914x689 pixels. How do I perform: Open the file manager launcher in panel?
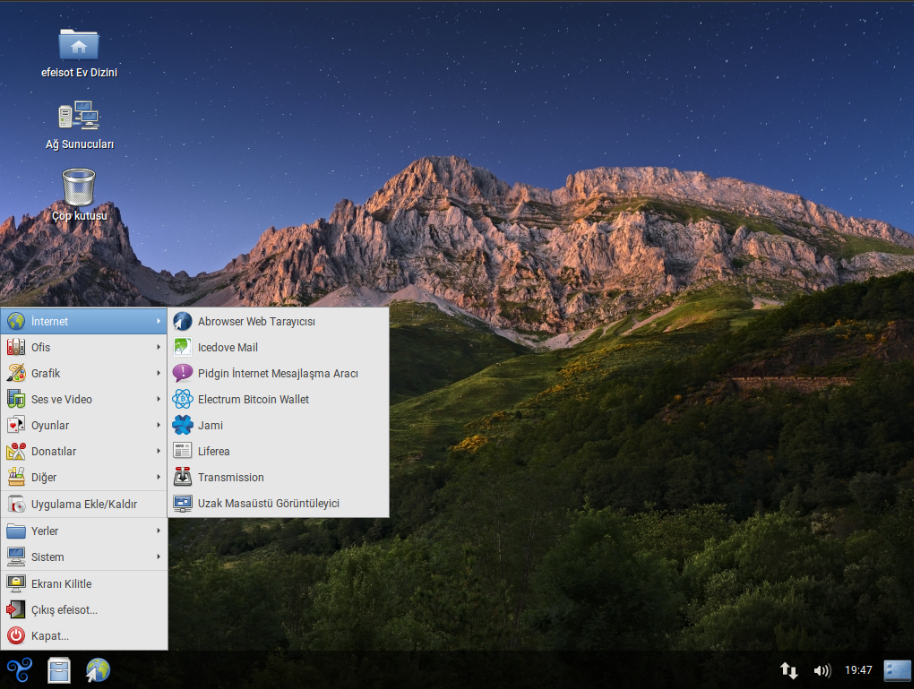(x=59, y=670)
